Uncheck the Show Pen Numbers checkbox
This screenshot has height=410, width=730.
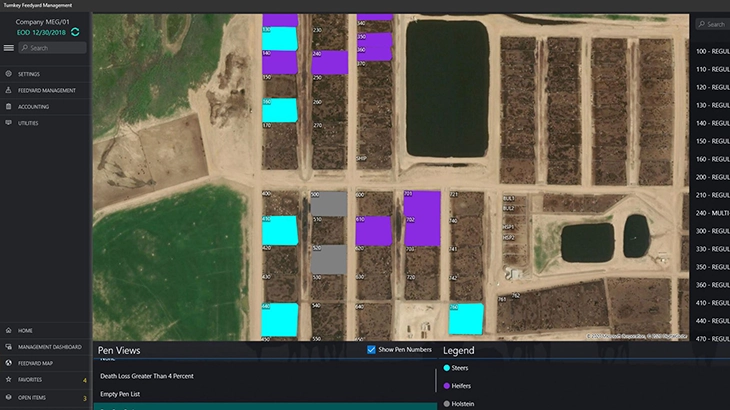(x=372, y=350)
